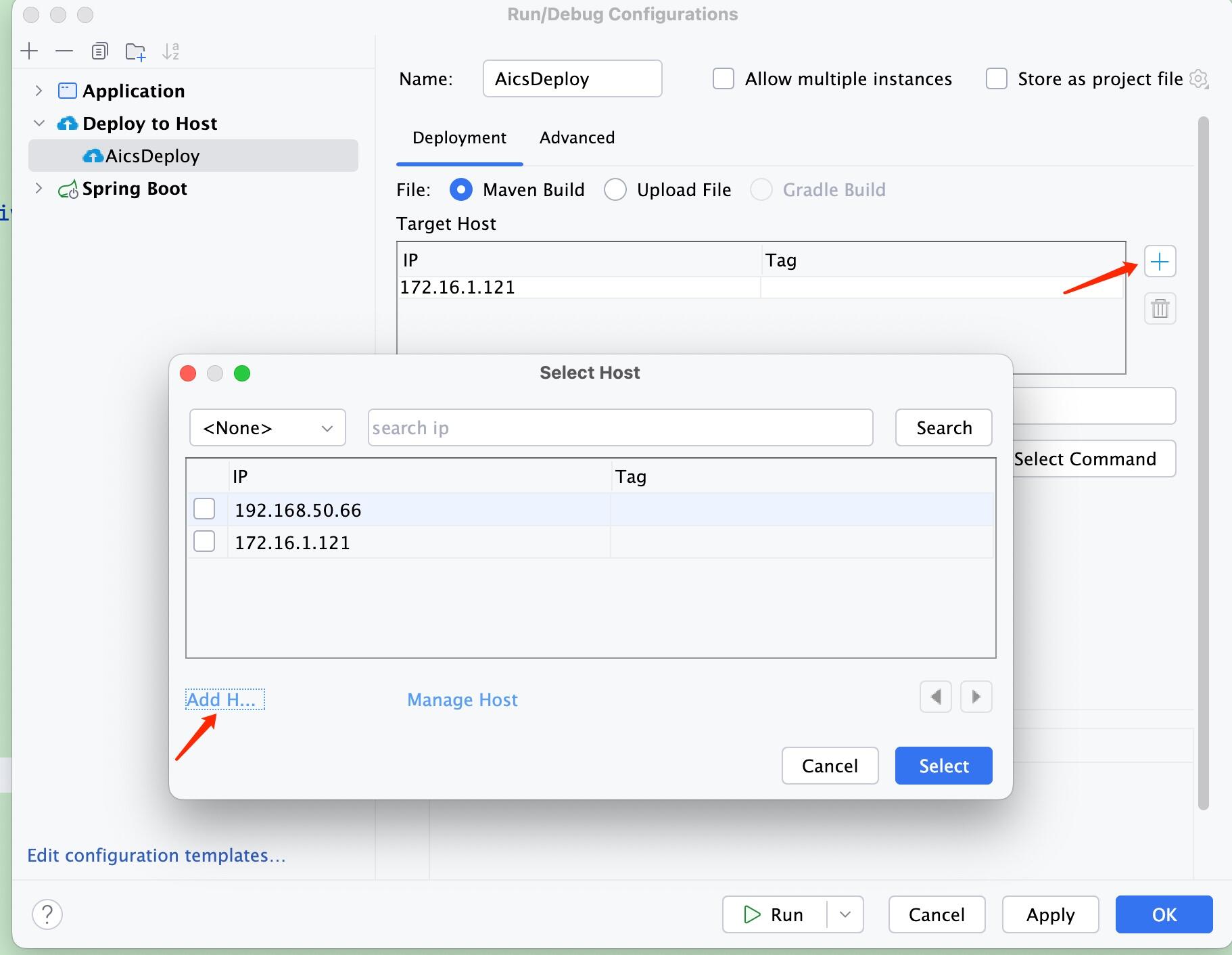This screenshot has height=955, width=1232.
Task: Check the 172.16.1.121 host checkbox in dialog
Action: click(x=204, y=541)
